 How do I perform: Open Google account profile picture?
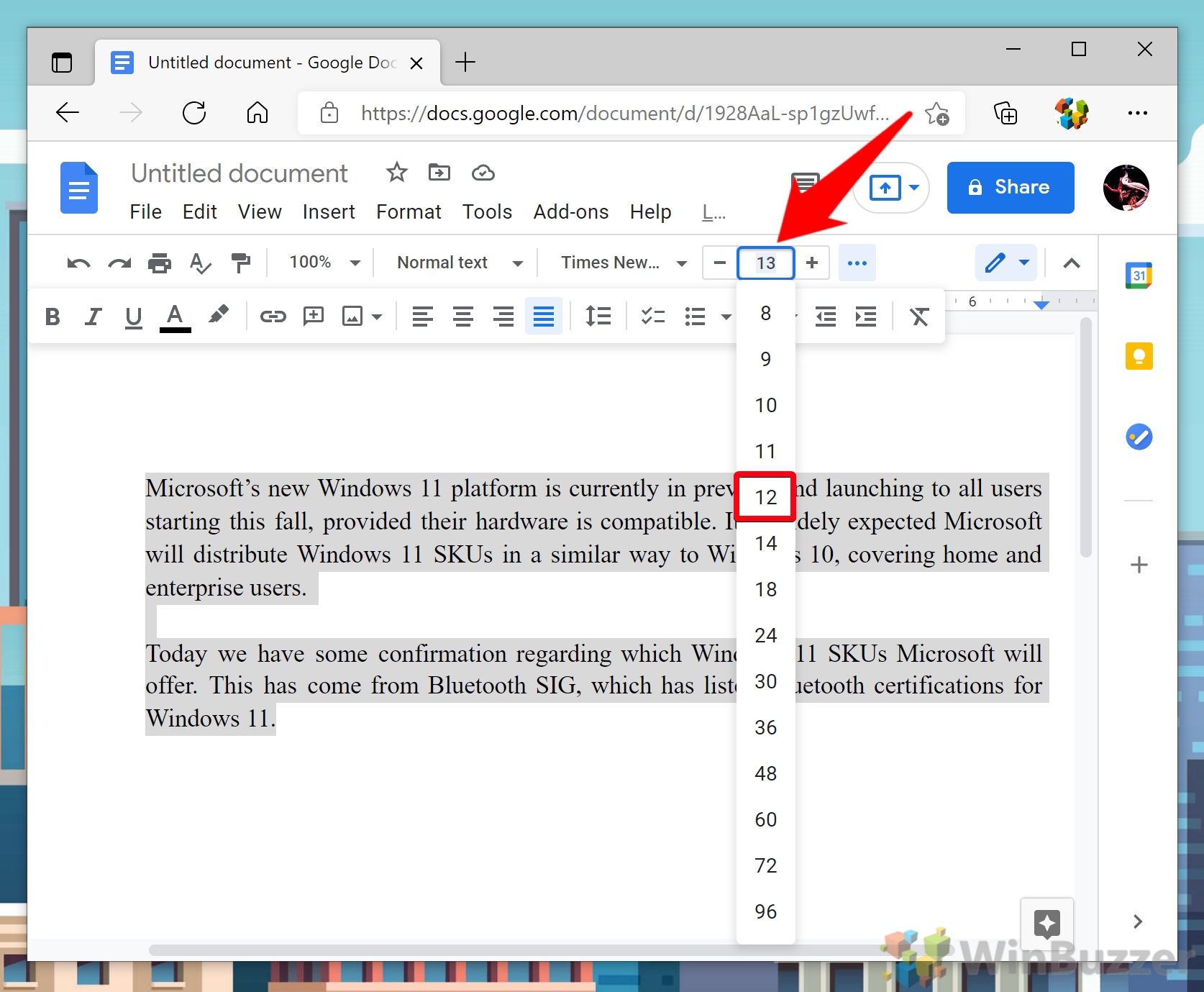click(1126, 187)
